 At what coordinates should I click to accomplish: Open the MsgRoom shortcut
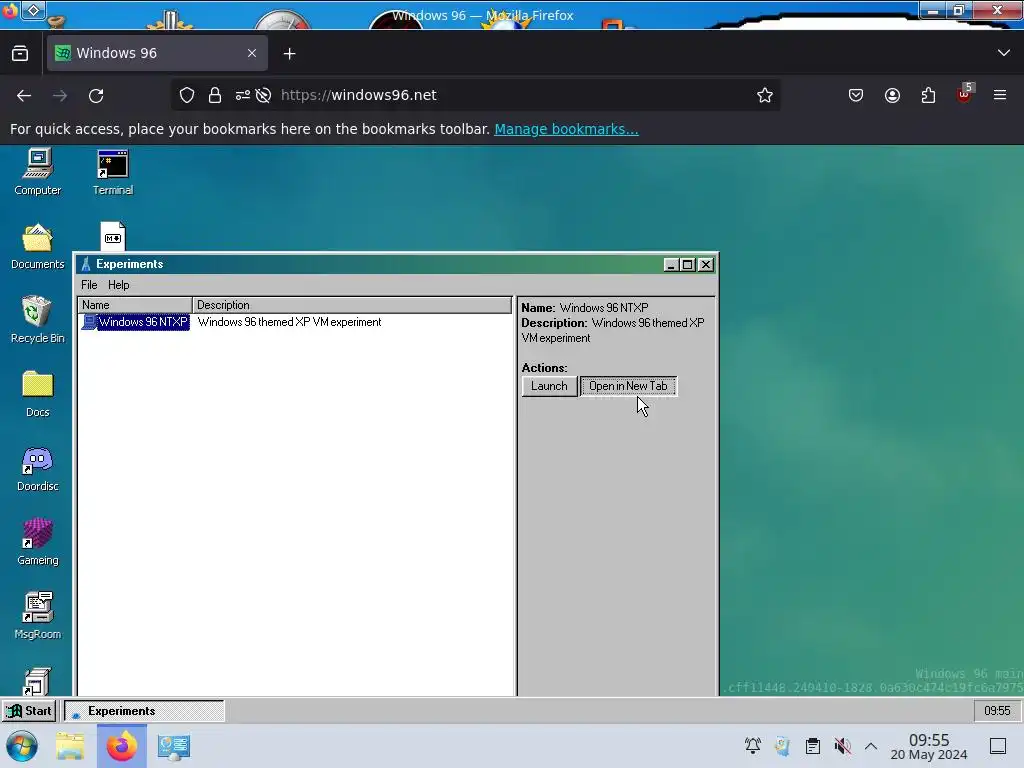coord(38,615)
